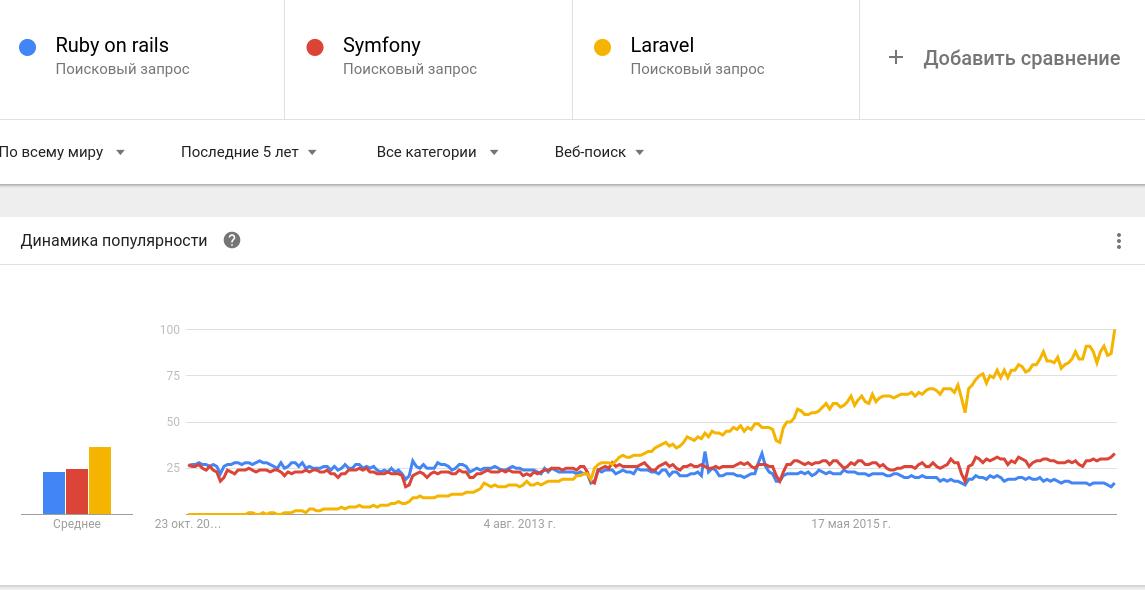1145x590 pixels.
Task: Select the Laravel search term
Action: coord(662,46)
